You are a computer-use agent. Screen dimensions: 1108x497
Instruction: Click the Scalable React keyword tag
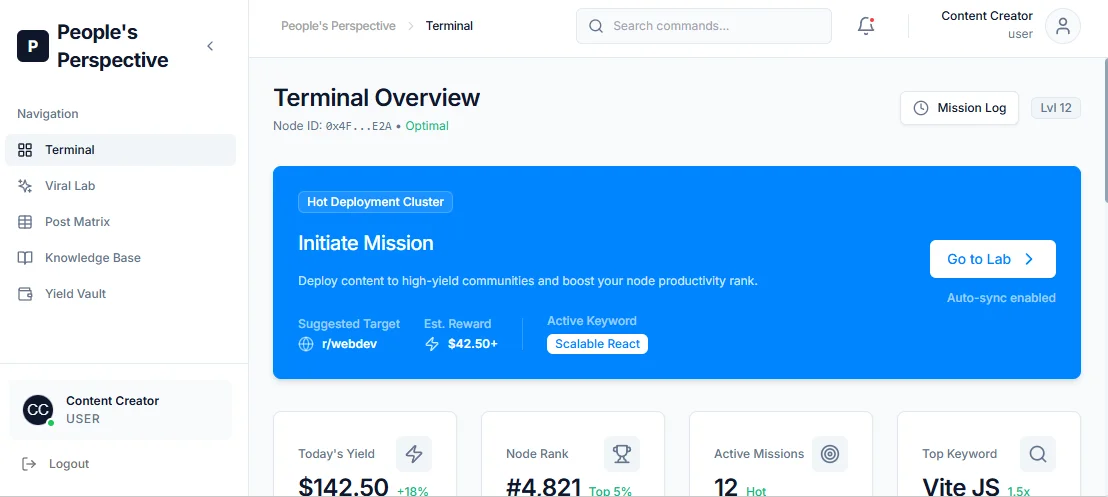coord(597,344)
